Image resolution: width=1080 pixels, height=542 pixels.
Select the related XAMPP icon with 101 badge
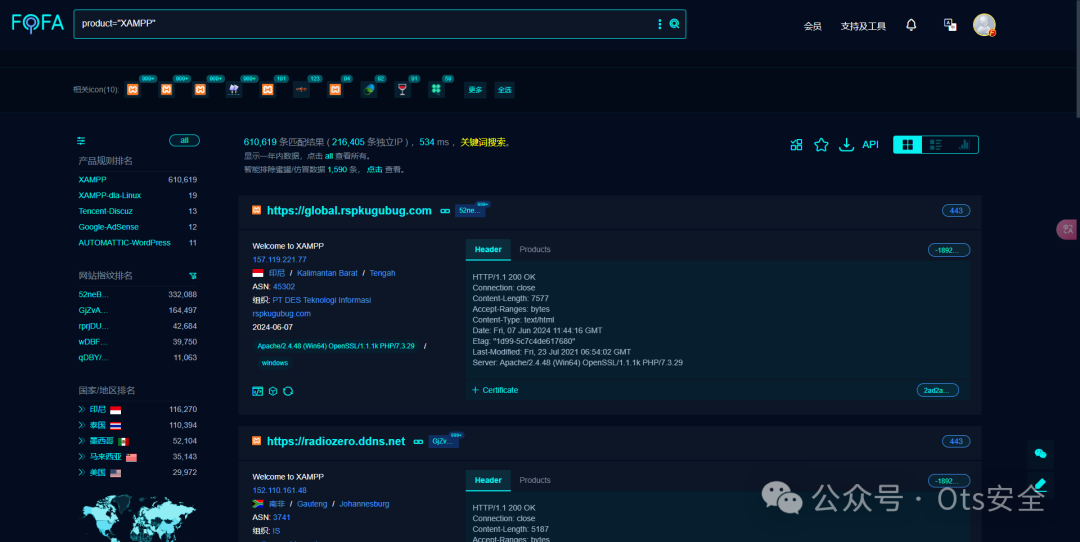click(267, 90)
